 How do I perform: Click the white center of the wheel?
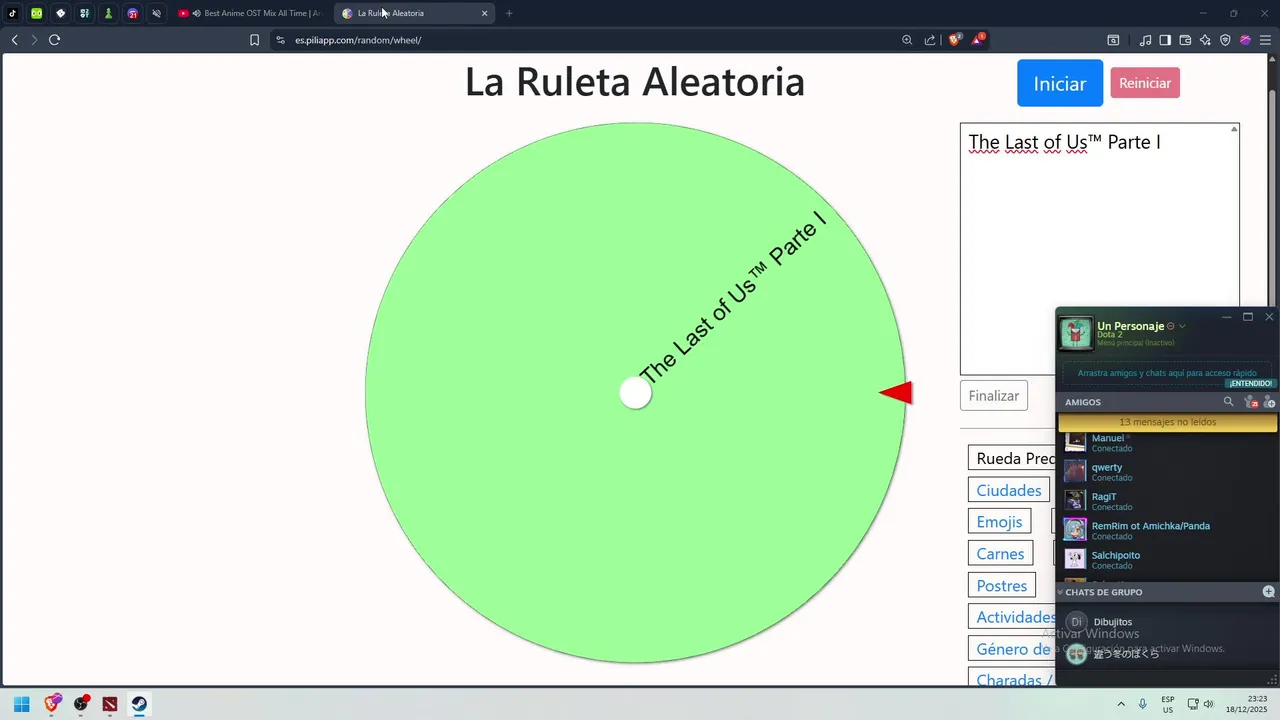point(636,393)
